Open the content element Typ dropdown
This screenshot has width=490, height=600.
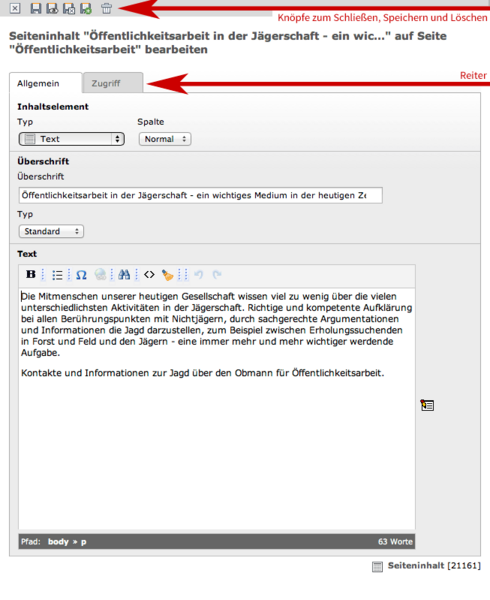coord(72,139)
